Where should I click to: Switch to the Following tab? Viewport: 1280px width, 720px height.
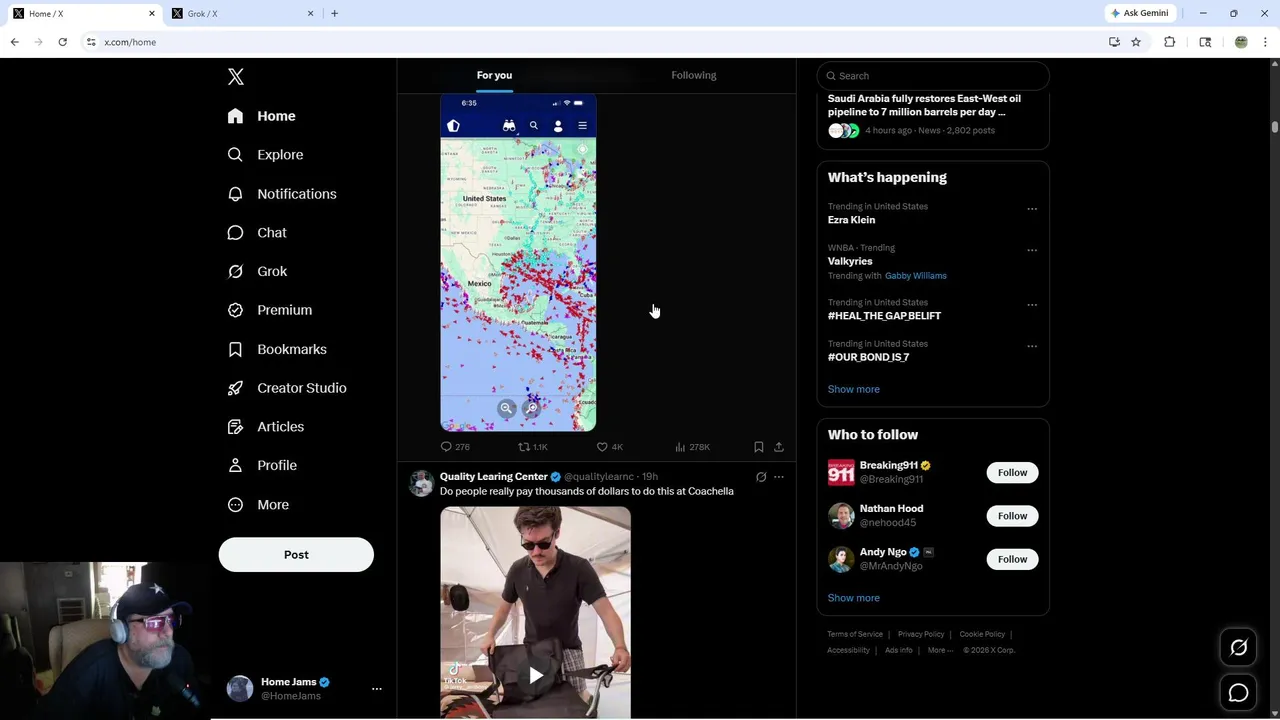(x=694, y=75)
